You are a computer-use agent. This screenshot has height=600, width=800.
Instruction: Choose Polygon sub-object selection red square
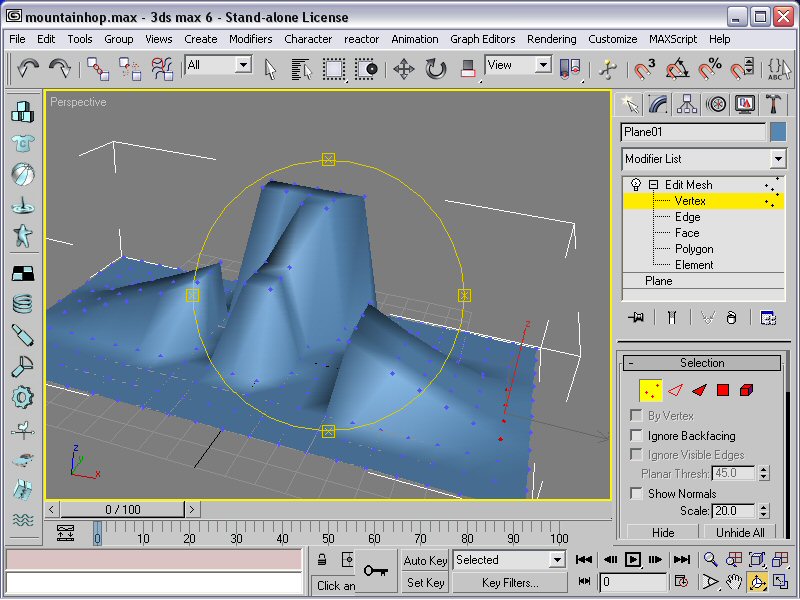point(722,390)
